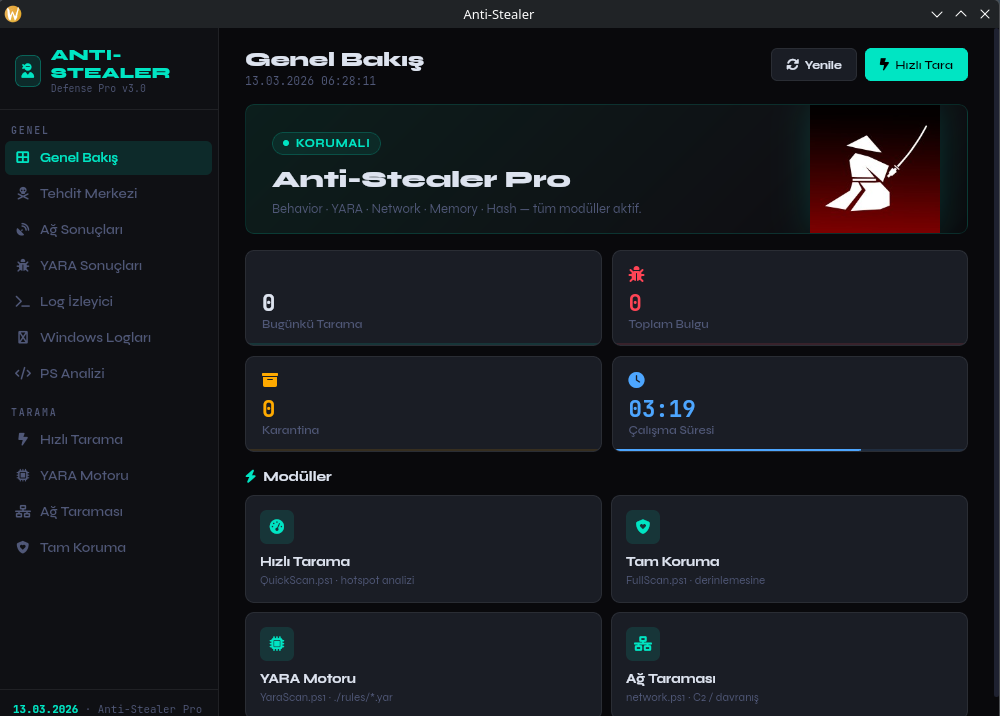Select the Tehdit Merkezi shield icon
Viewport: 1000px width, 716px height.
[22, 193]
